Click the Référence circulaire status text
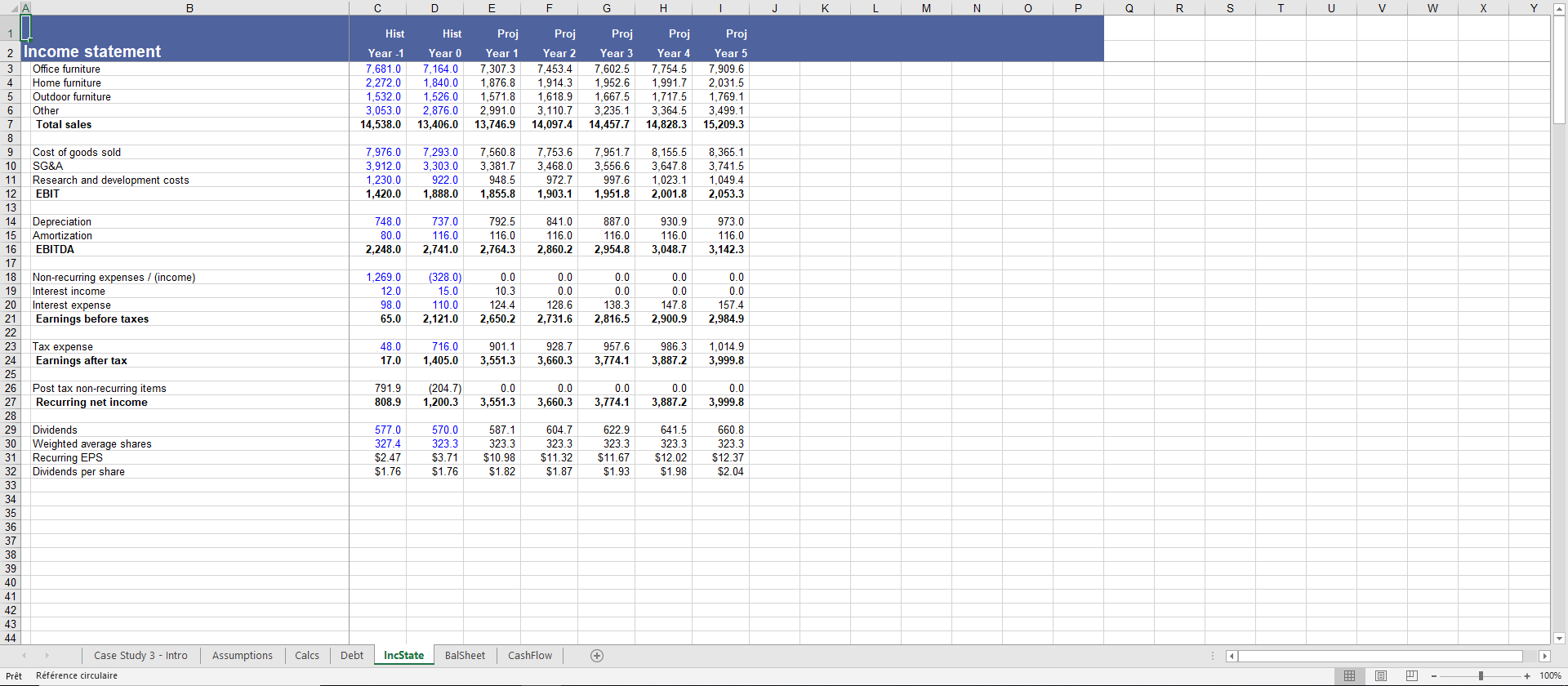Viewport: 1568px width, 686px height. [x=77, y=676]
